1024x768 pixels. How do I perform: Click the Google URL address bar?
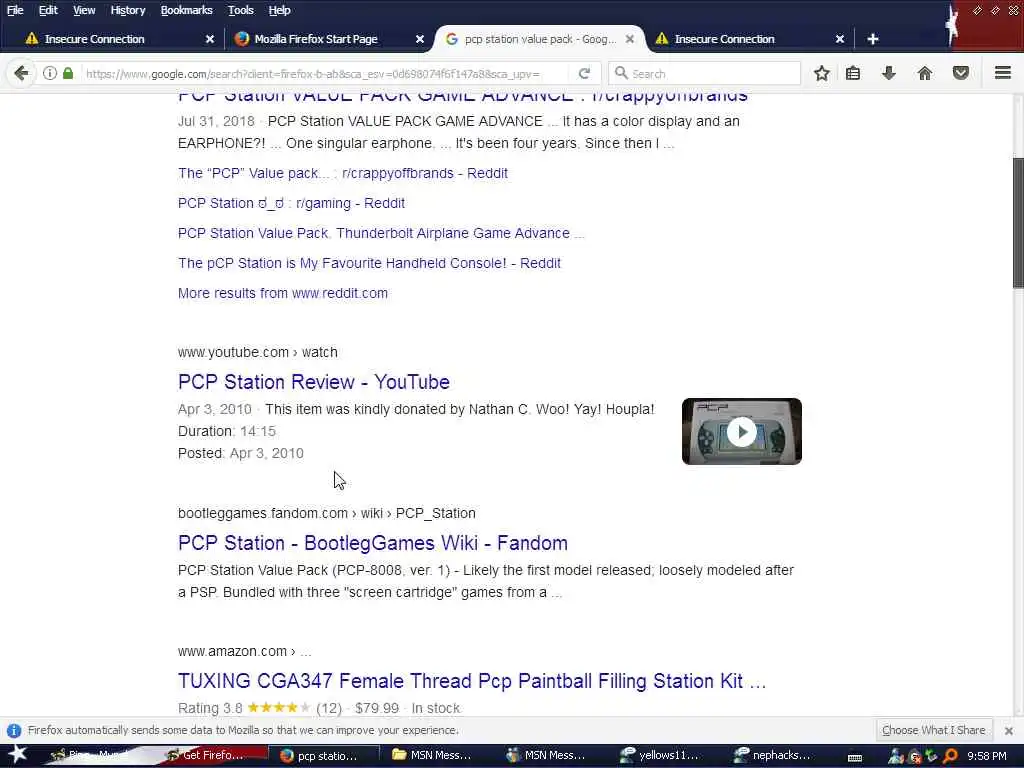[x=313, y=74]
